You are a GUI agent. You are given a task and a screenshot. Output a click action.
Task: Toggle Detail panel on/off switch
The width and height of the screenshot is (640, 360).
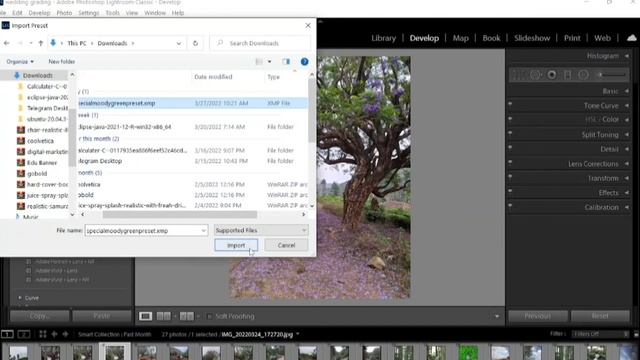coord(510,147)
